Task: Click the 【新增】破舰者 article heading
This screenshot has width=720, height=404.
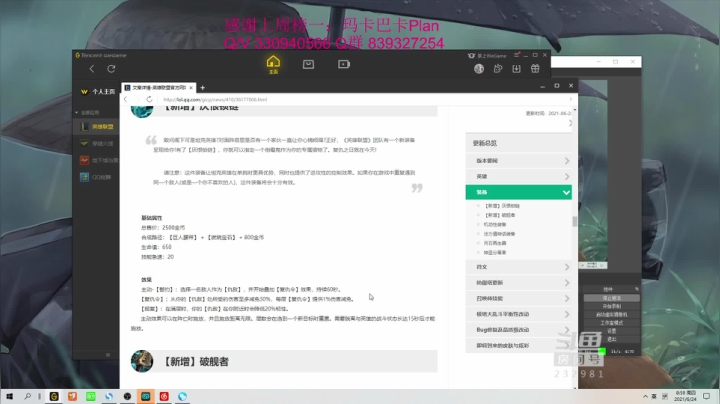Action: pyautogui.click(x=196, y=362)
